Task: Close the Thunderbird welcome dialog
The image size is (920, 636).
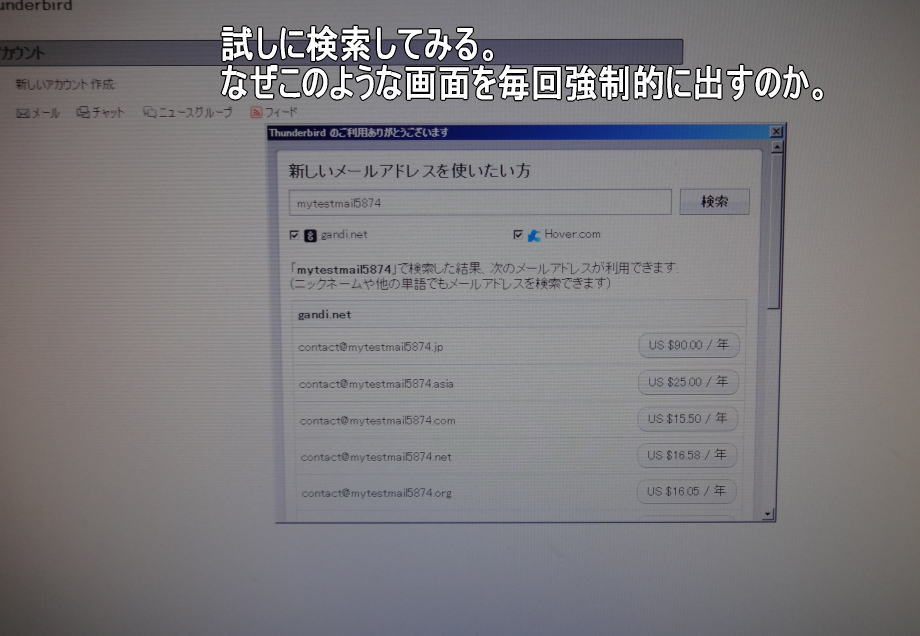Action: tap(776, 132)
